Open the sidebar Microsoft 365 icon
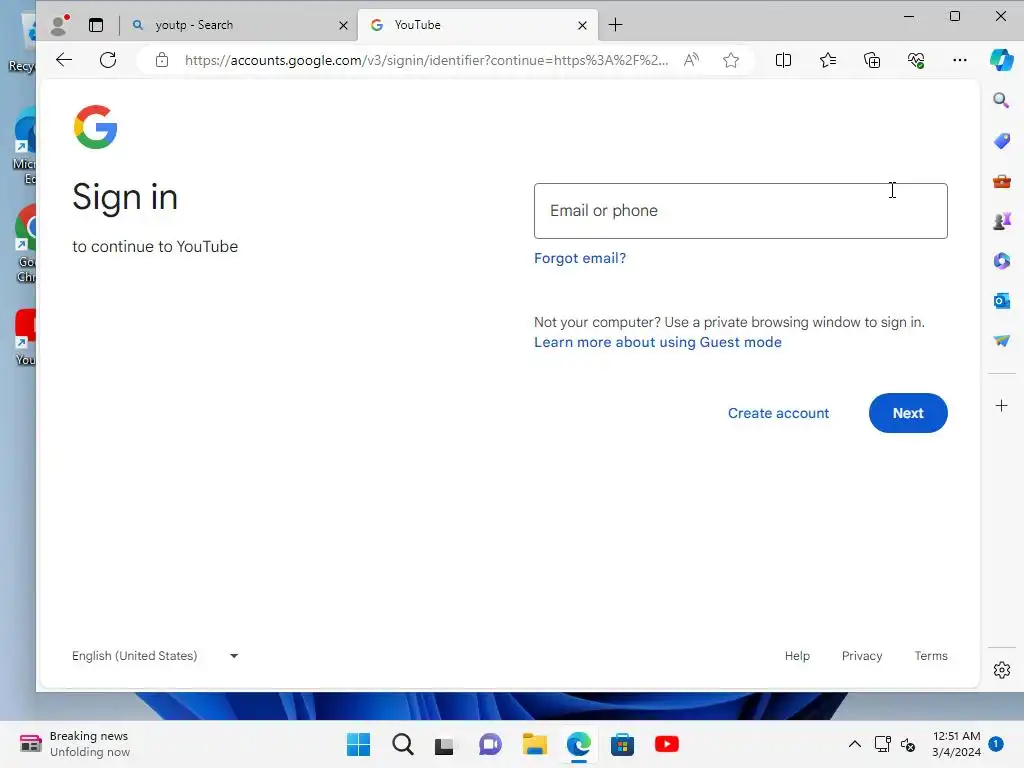The image size is (1024, 768). pos(1001,261)
